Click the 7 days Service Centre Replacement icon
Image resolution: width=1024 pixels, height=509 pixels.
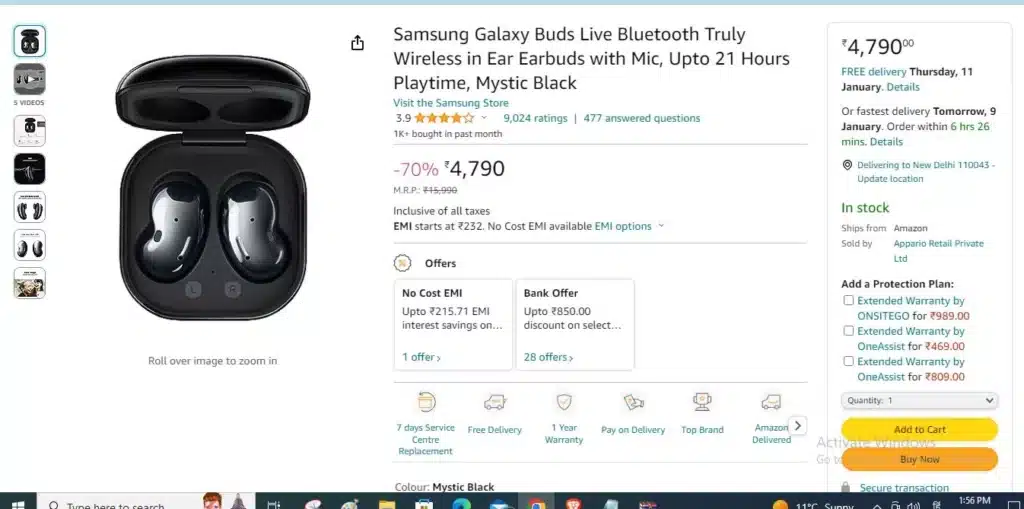pos(426,402)
